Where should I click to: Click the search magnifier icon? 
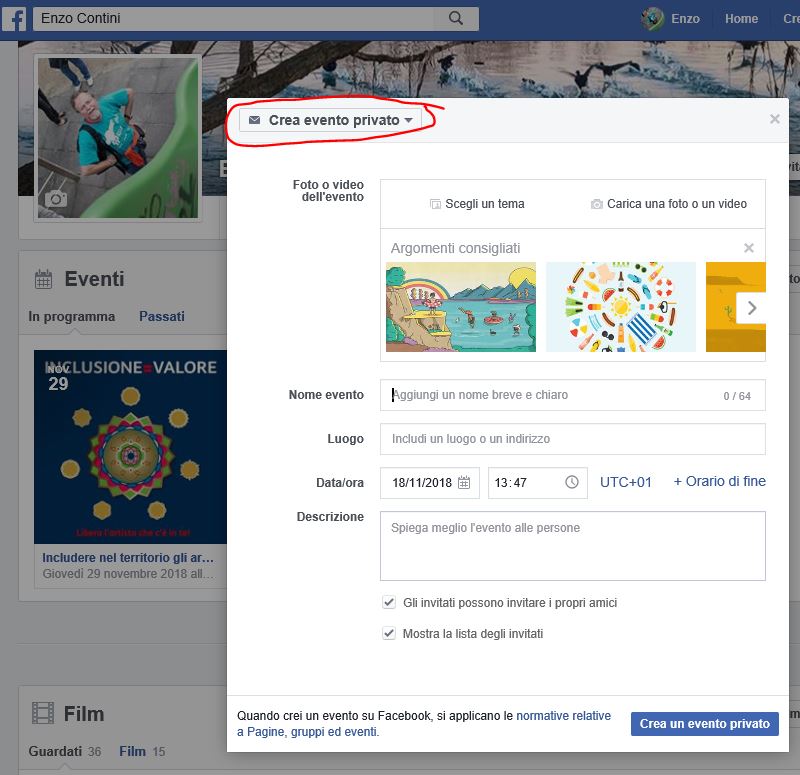coord(456,19)
